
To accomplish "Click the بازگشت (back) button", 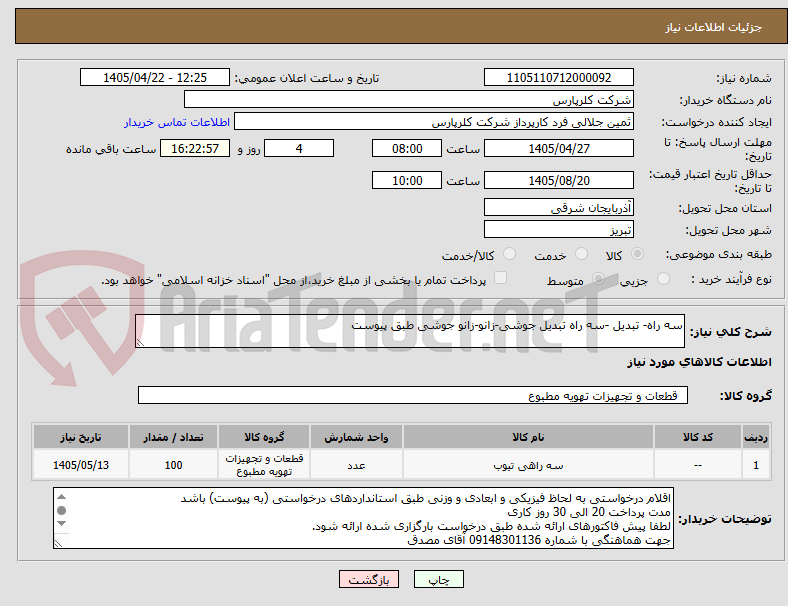I will (x=369, y=579).
